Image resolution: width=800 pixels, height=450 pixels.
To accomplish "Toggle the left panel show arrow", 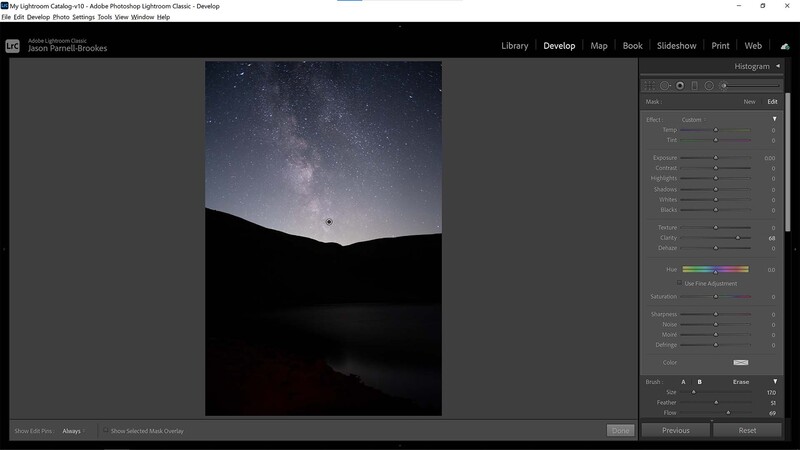I will click(4, 249).
